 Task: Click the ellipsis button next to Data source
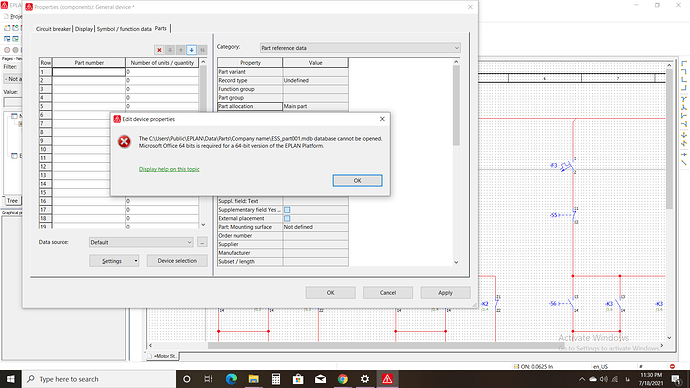point(202,242)
